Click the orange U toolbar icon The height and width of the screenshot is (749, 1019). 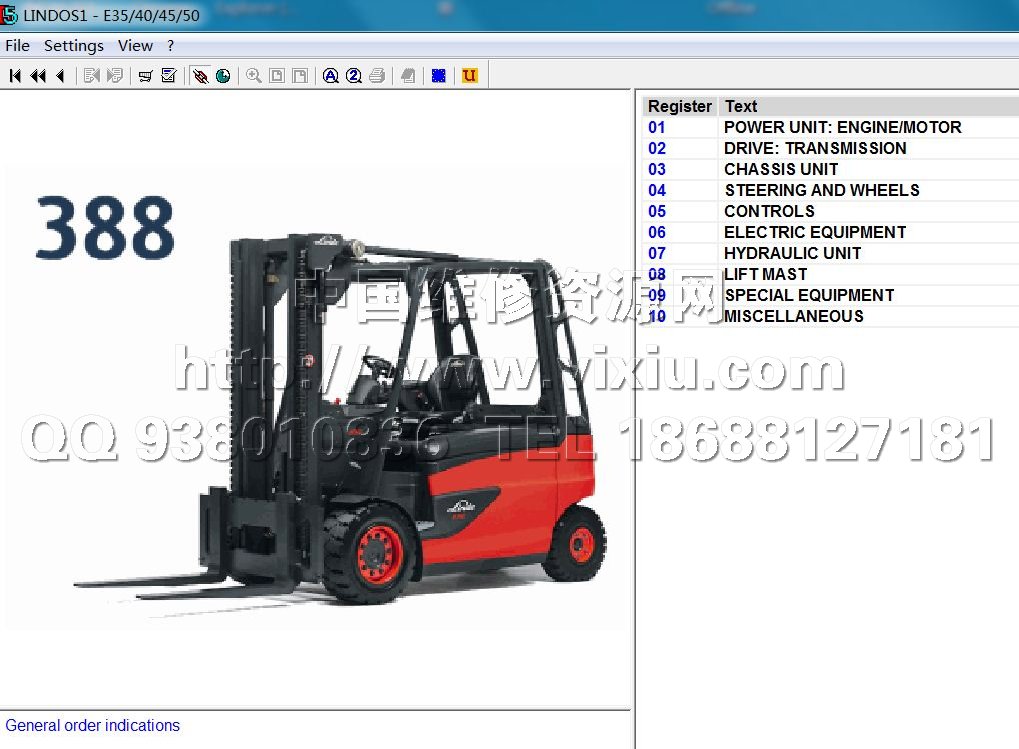tap(469, 76)
